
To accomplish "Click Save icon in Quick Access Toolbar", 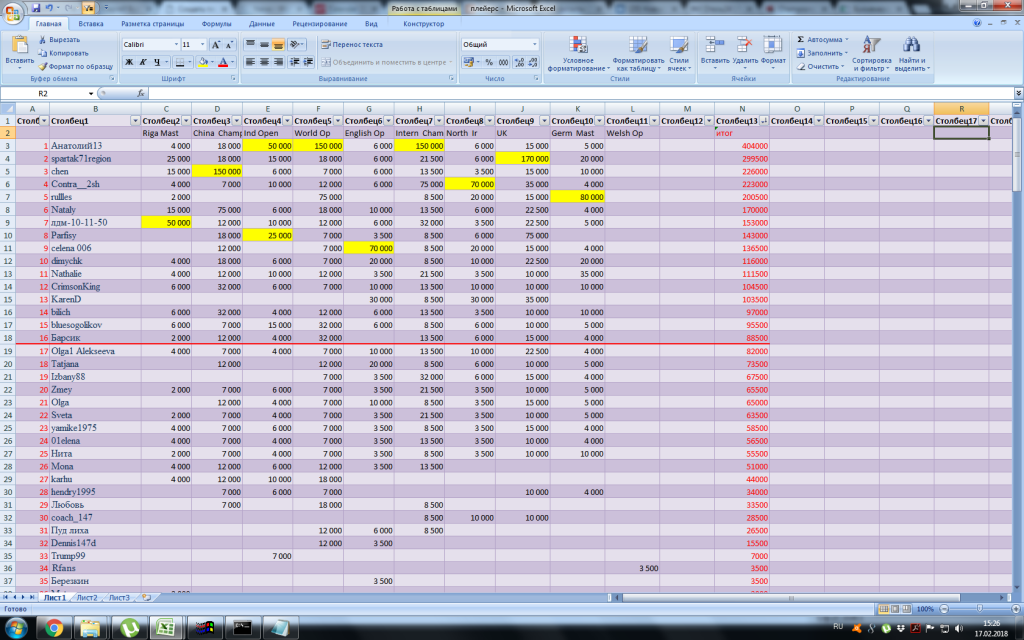I will click(x=36, y=7).
